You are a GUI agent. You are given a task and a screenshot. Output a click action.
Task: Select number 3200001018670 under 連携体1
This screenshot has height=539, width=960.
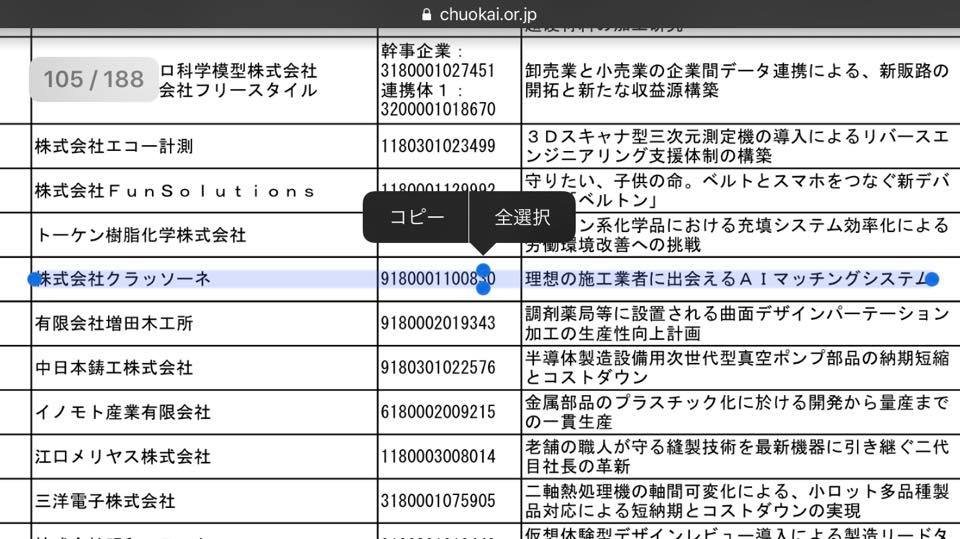tap(438, 110)
